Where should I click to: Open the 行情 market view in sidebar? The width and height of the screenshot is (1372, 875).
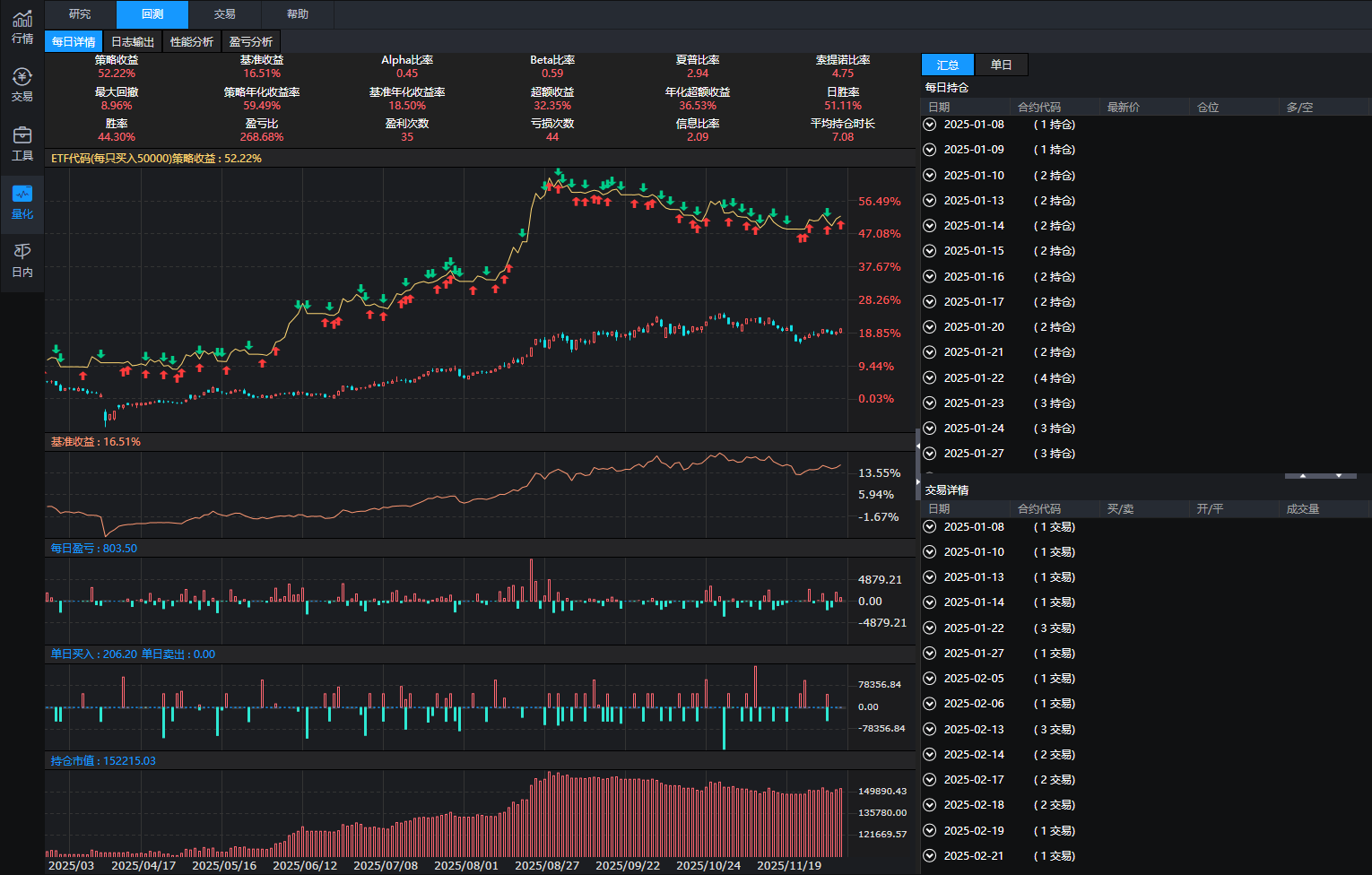22,27
